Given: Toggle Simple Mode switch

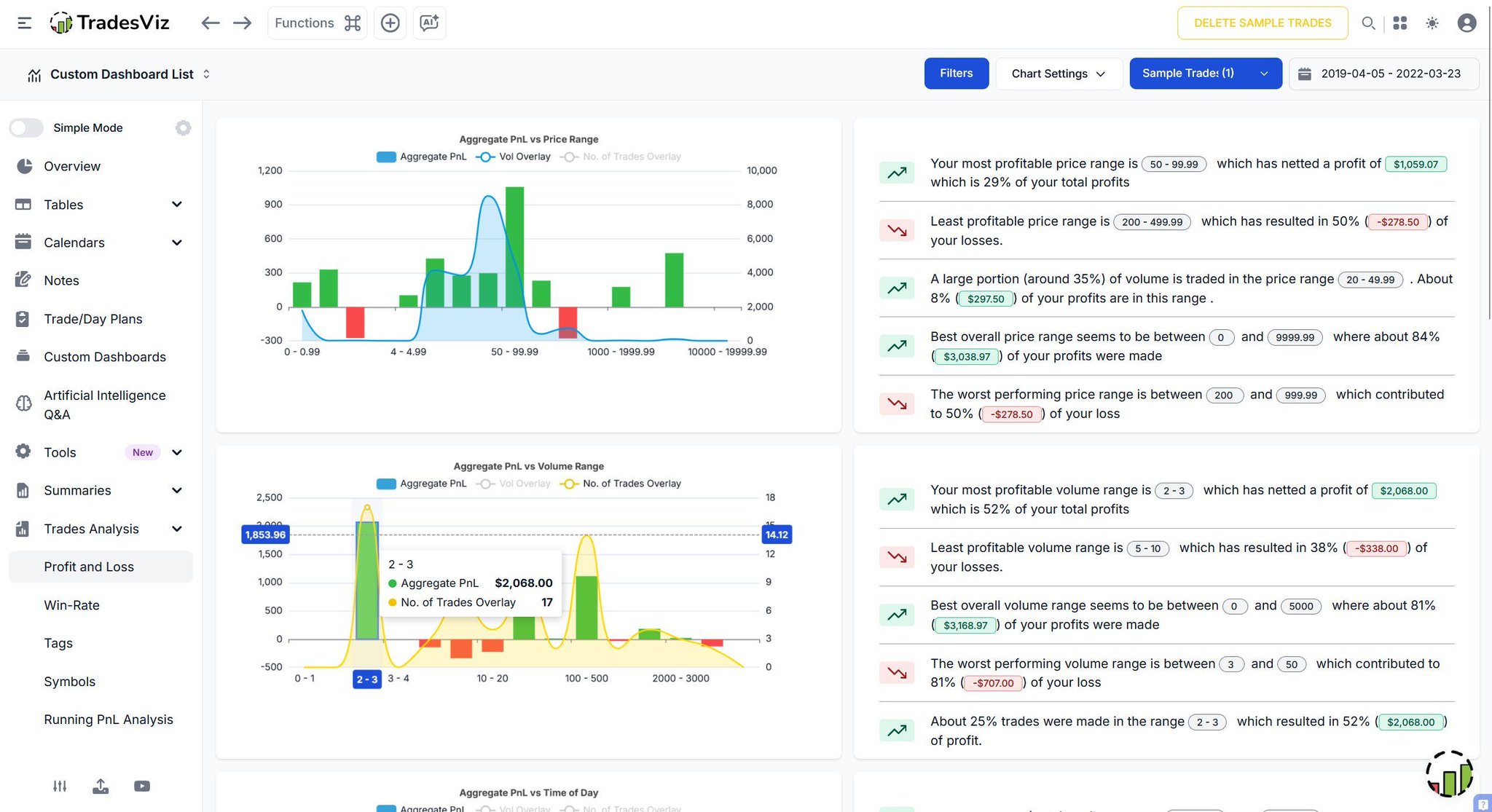Looking at the screenshot, I should tap(26, 127).
